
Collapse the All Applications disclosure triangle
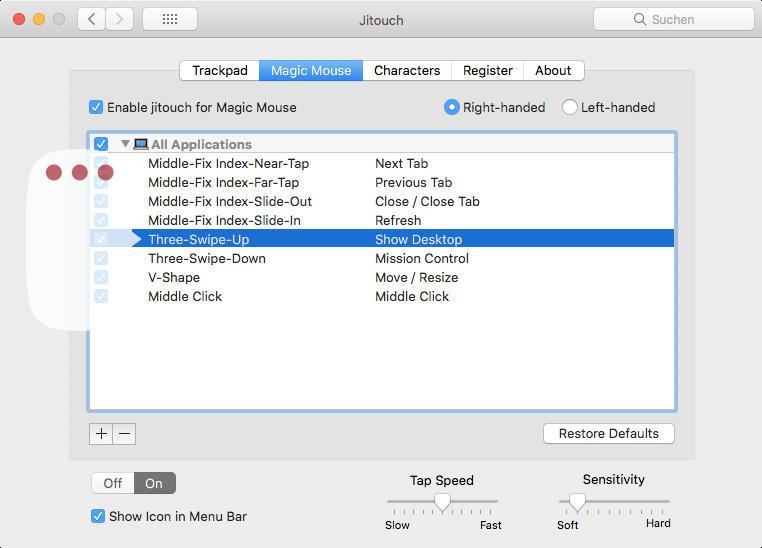(125, 144)
